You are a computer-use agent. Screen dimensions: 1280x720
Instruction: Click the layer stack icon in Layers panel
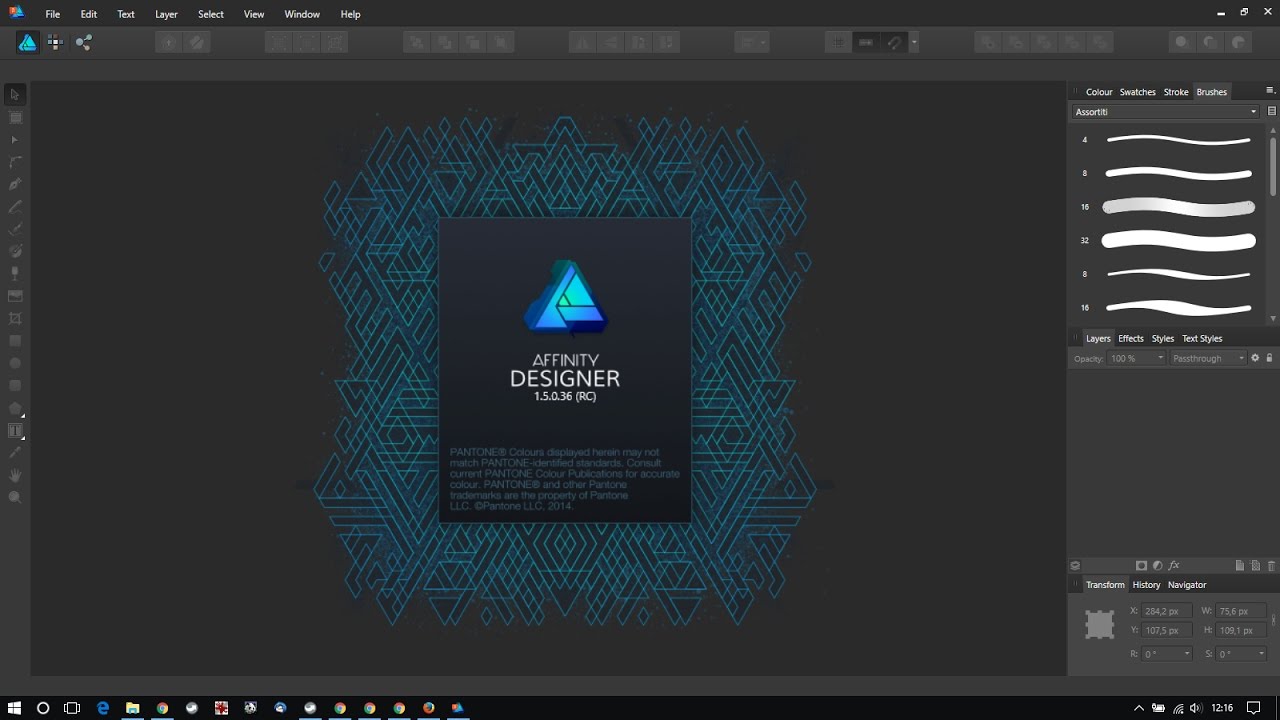(x=1076, y=566)
